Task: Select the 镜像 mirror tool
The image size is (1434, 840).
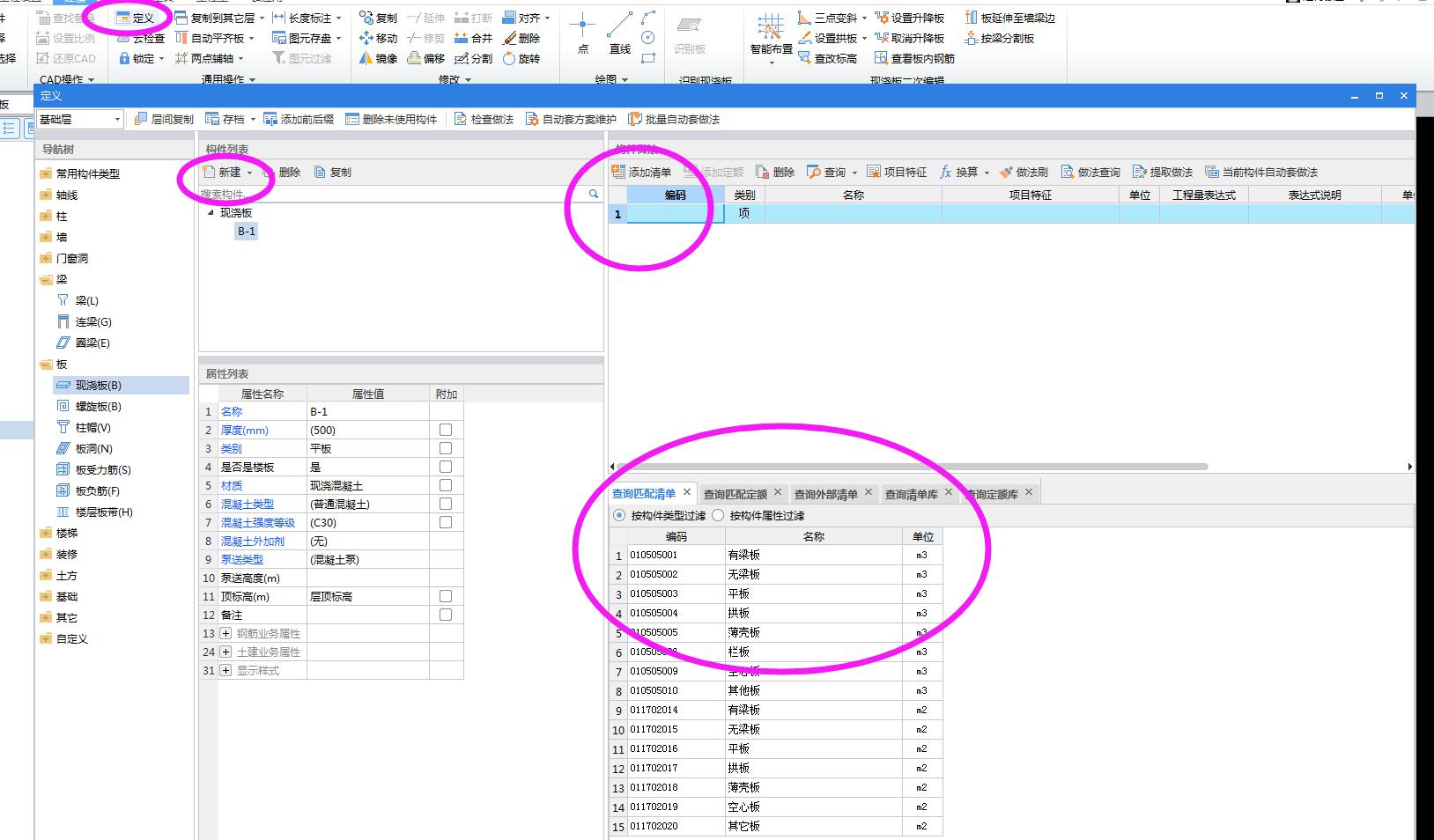Action: pos(378,58)
